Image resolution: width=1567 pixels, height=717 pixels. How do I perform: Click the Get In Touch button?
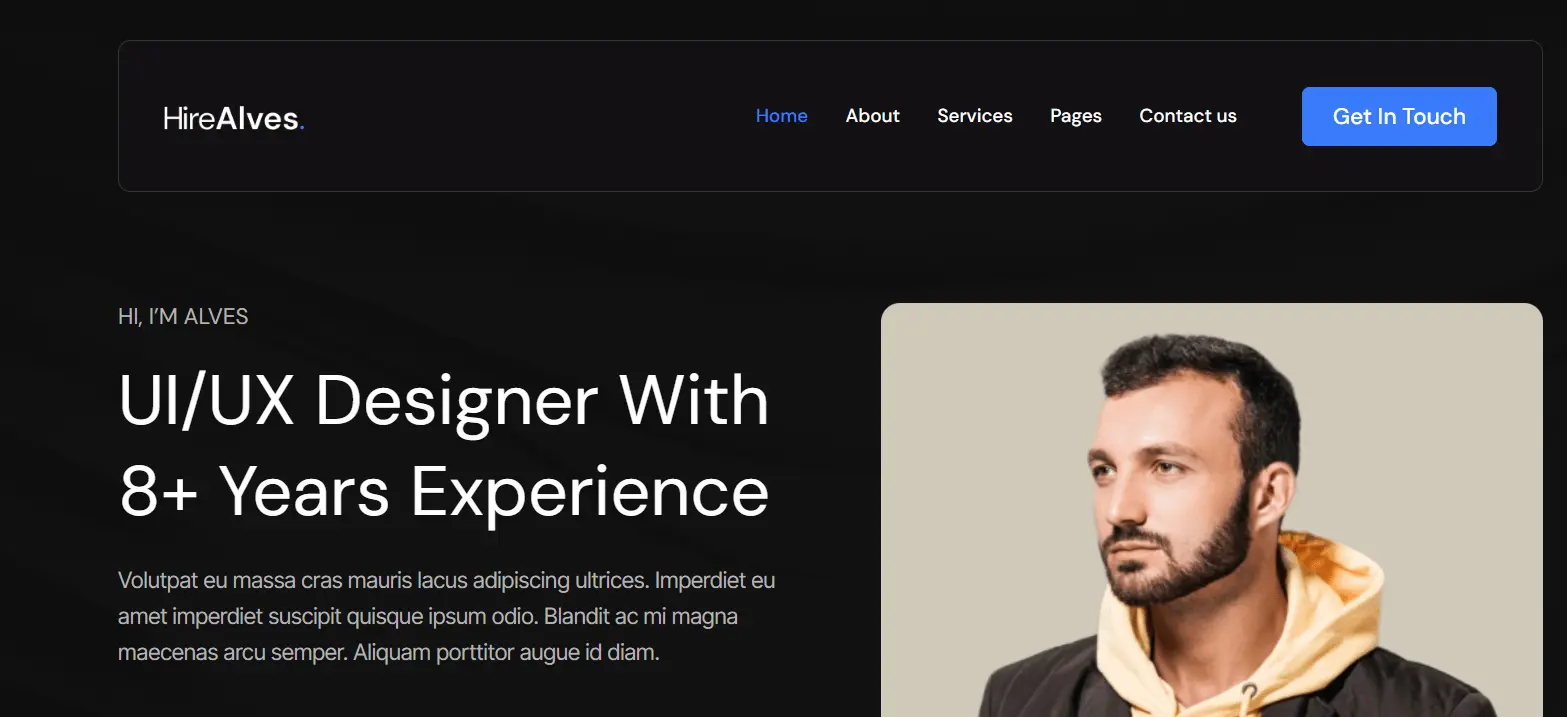coord(1399,117)
